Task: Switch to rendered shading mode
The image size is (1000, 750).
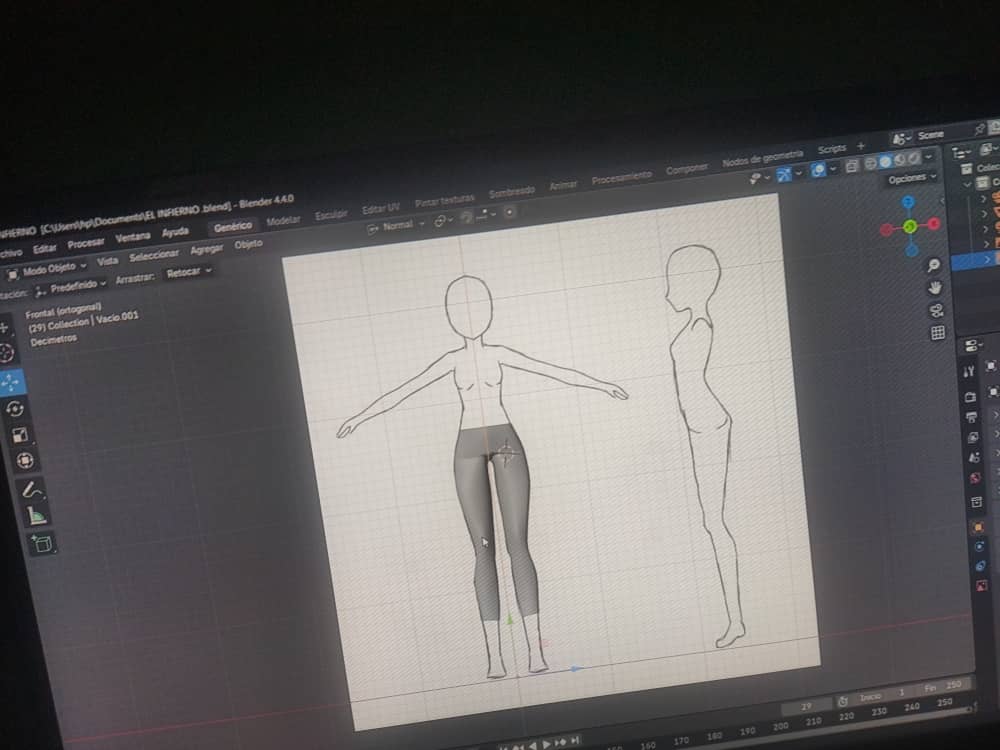Action: coord(913,158)
